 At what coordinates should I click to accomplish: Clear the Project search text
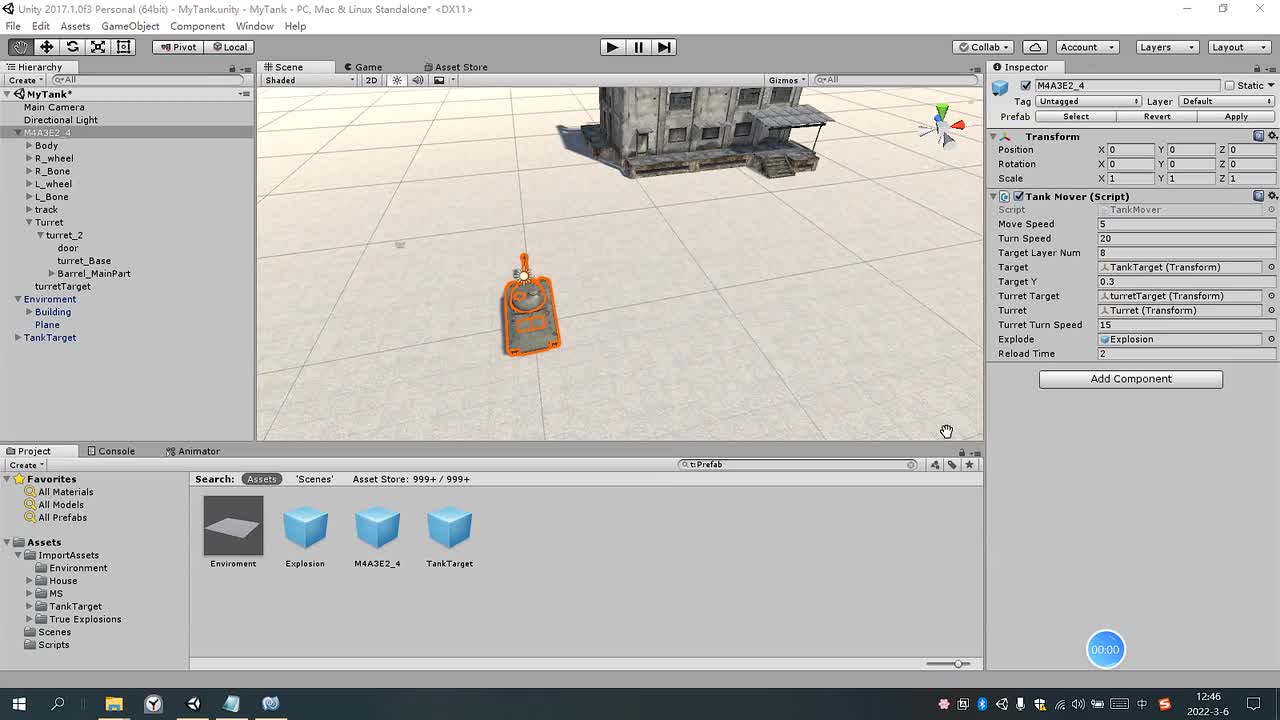click(x=911, y=465)
